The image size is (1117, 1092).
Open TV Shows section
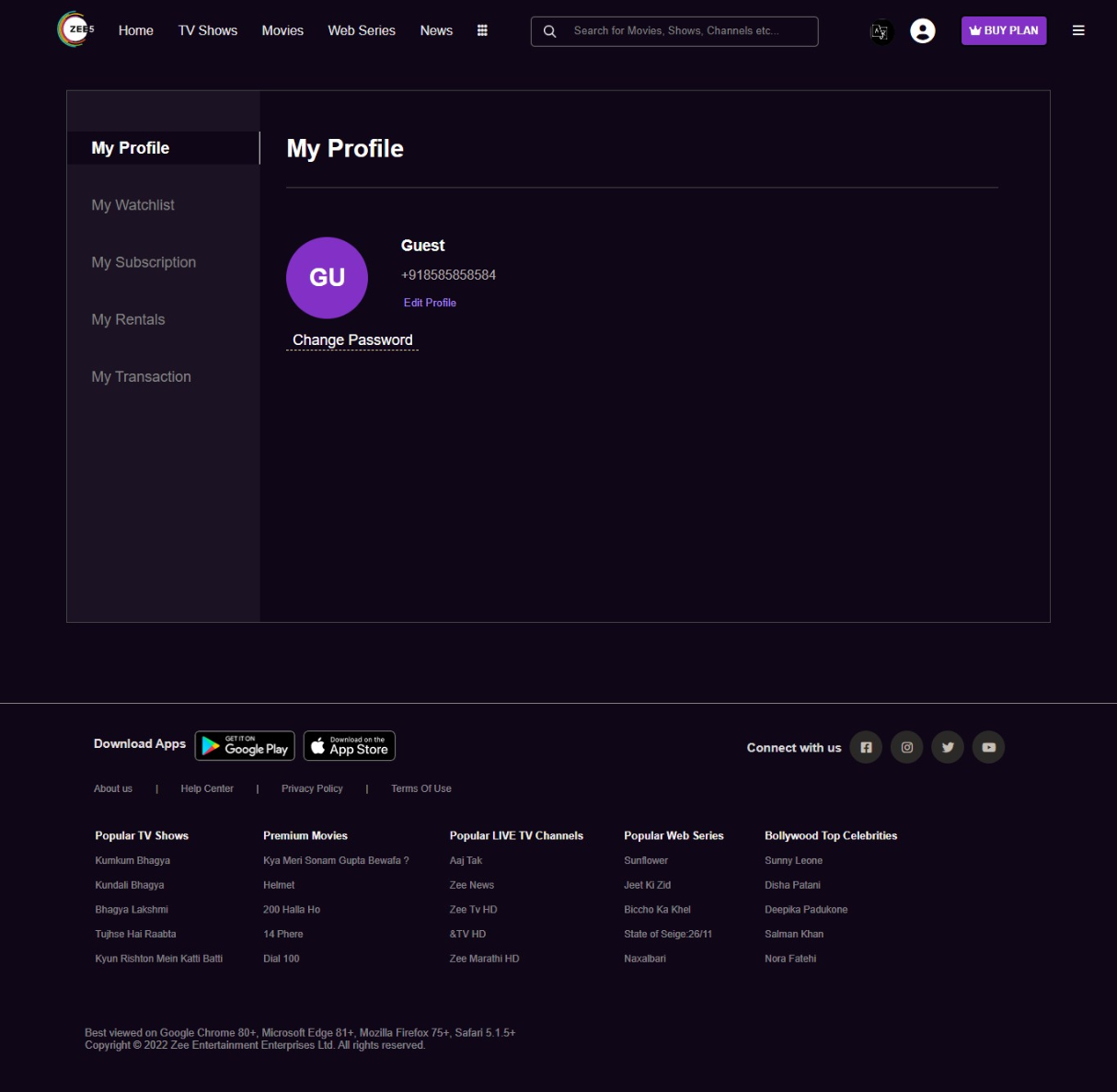tap(208, 30)
